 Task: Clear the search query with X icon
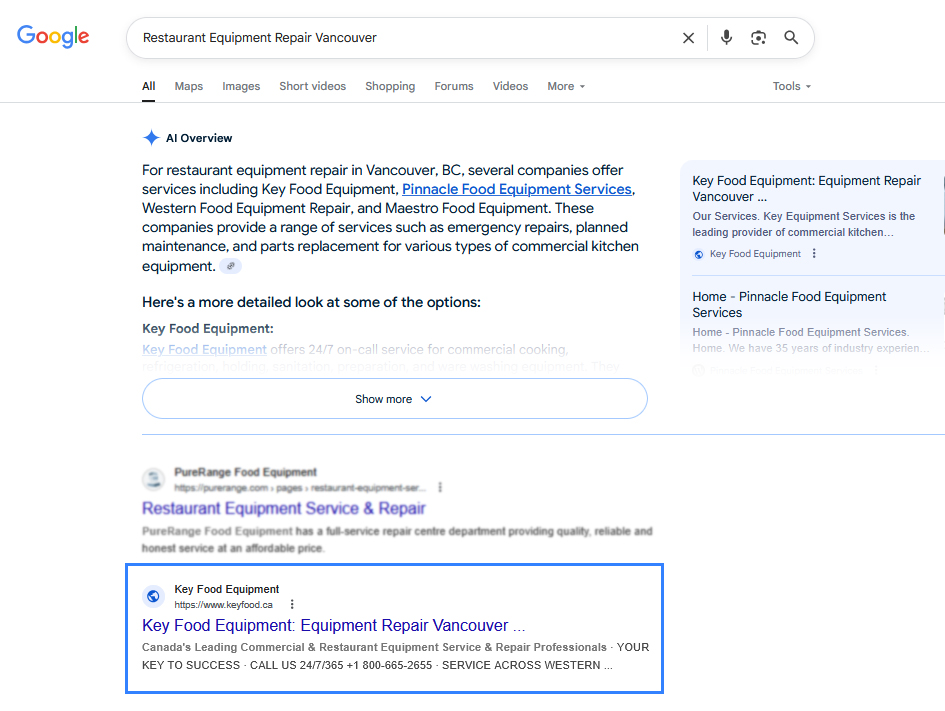[688, 38]
